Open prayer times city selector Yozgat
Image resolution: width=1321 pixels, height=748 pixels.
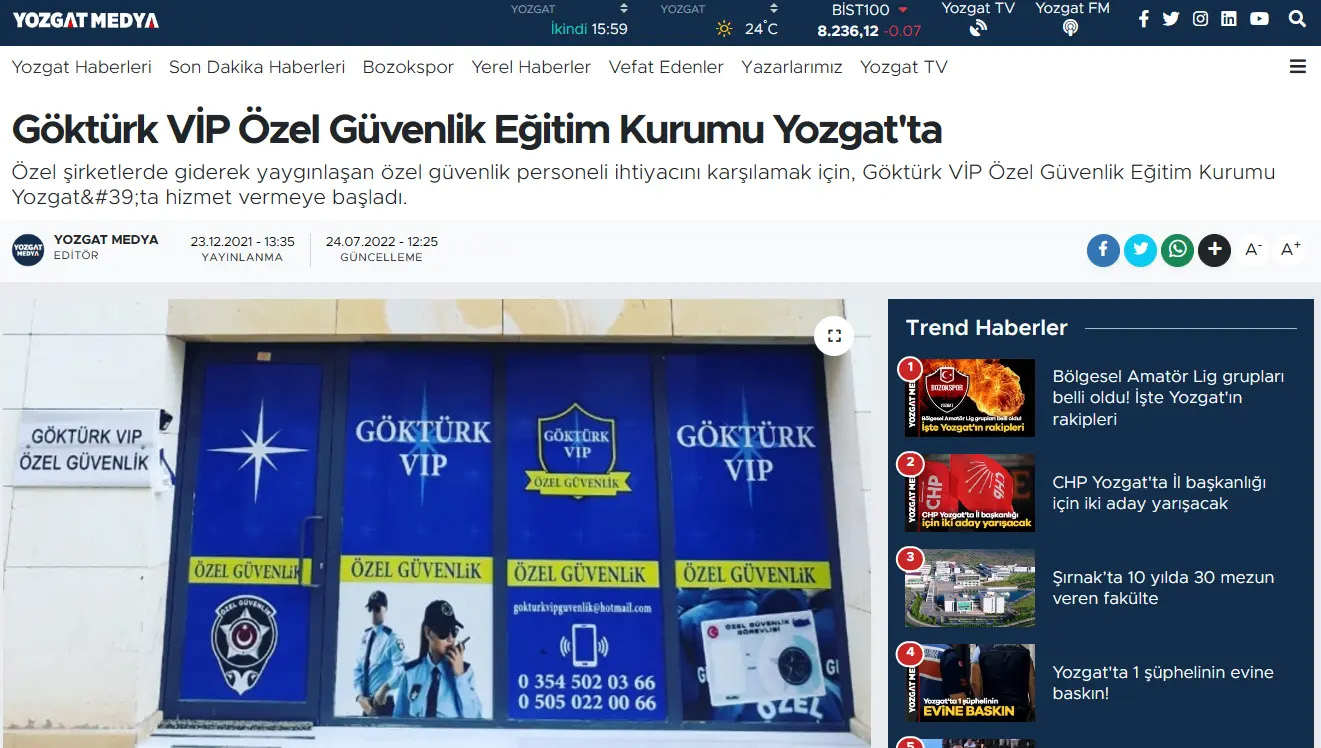pyautogui.click(x=569, y=9)
